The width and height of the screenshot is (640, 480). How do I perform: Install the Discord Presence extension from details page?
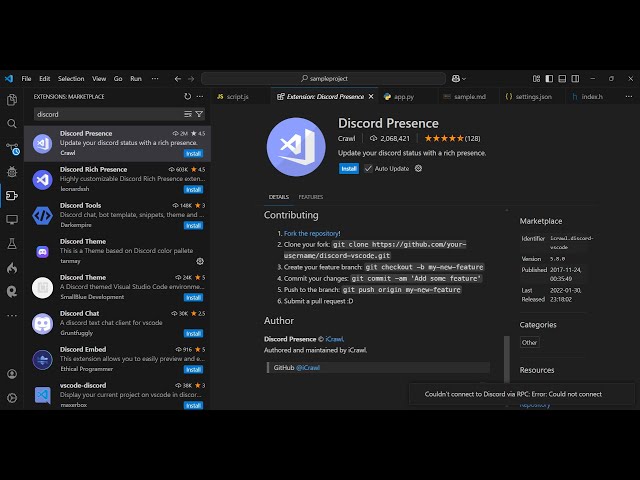(x=348, y=168)
